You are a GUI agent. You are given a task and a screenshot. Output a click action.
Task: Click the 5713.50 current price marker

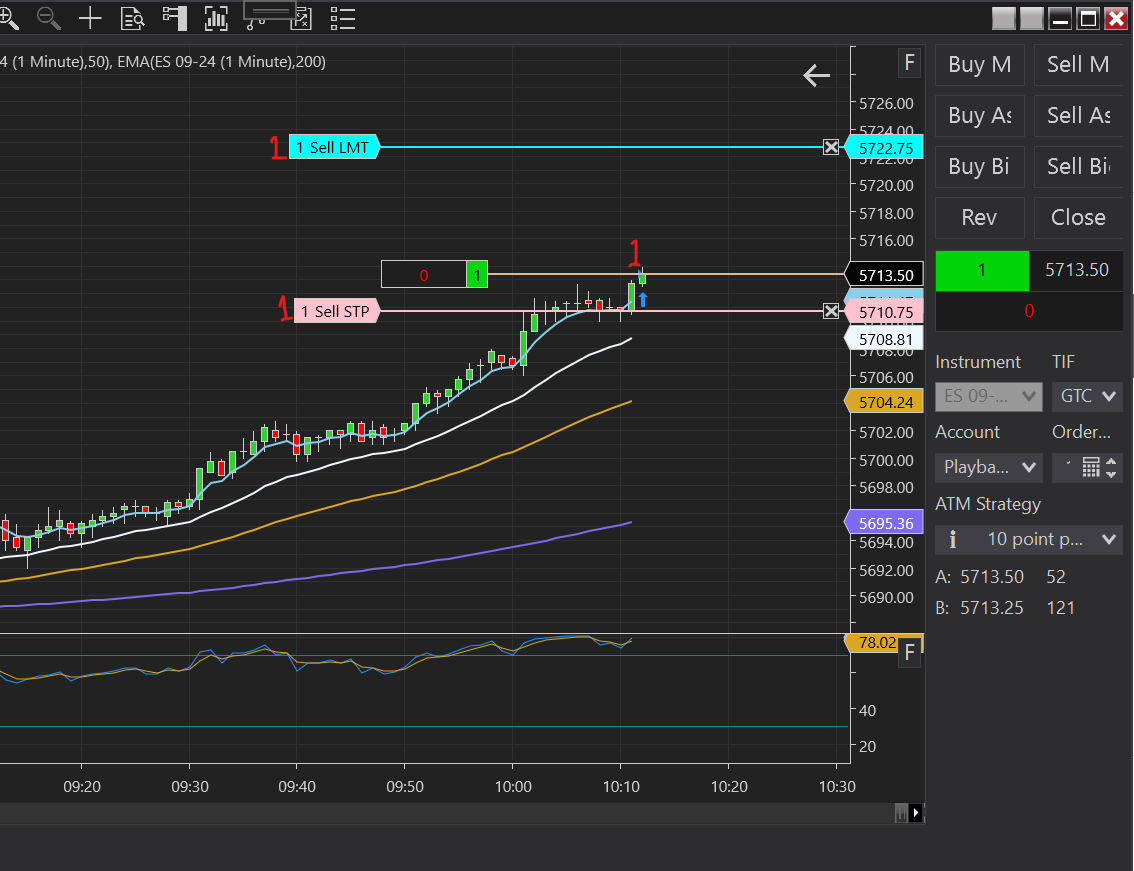(884, 275)
